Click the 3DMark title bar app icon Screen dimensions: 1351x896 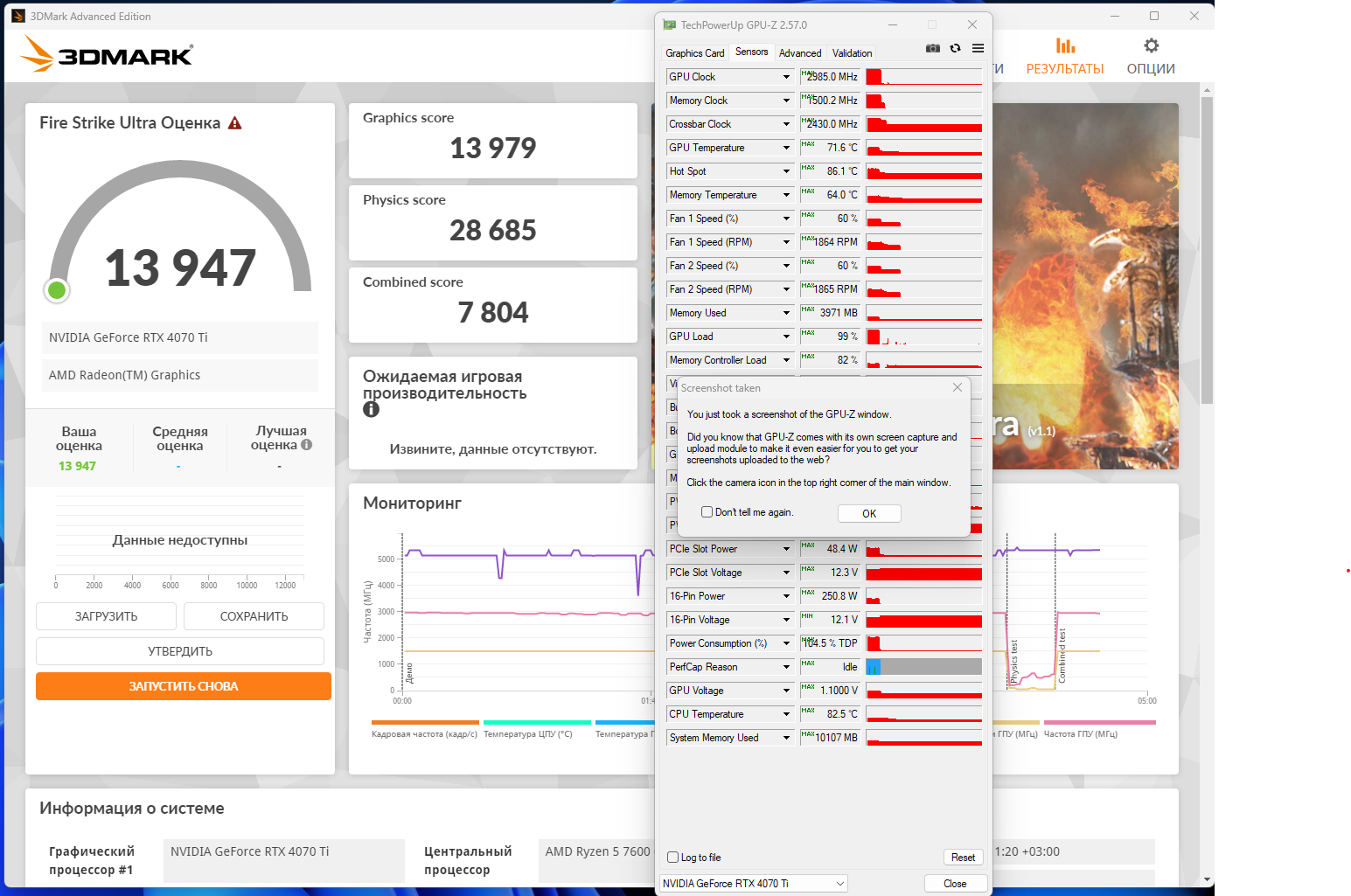click(18, 16)
